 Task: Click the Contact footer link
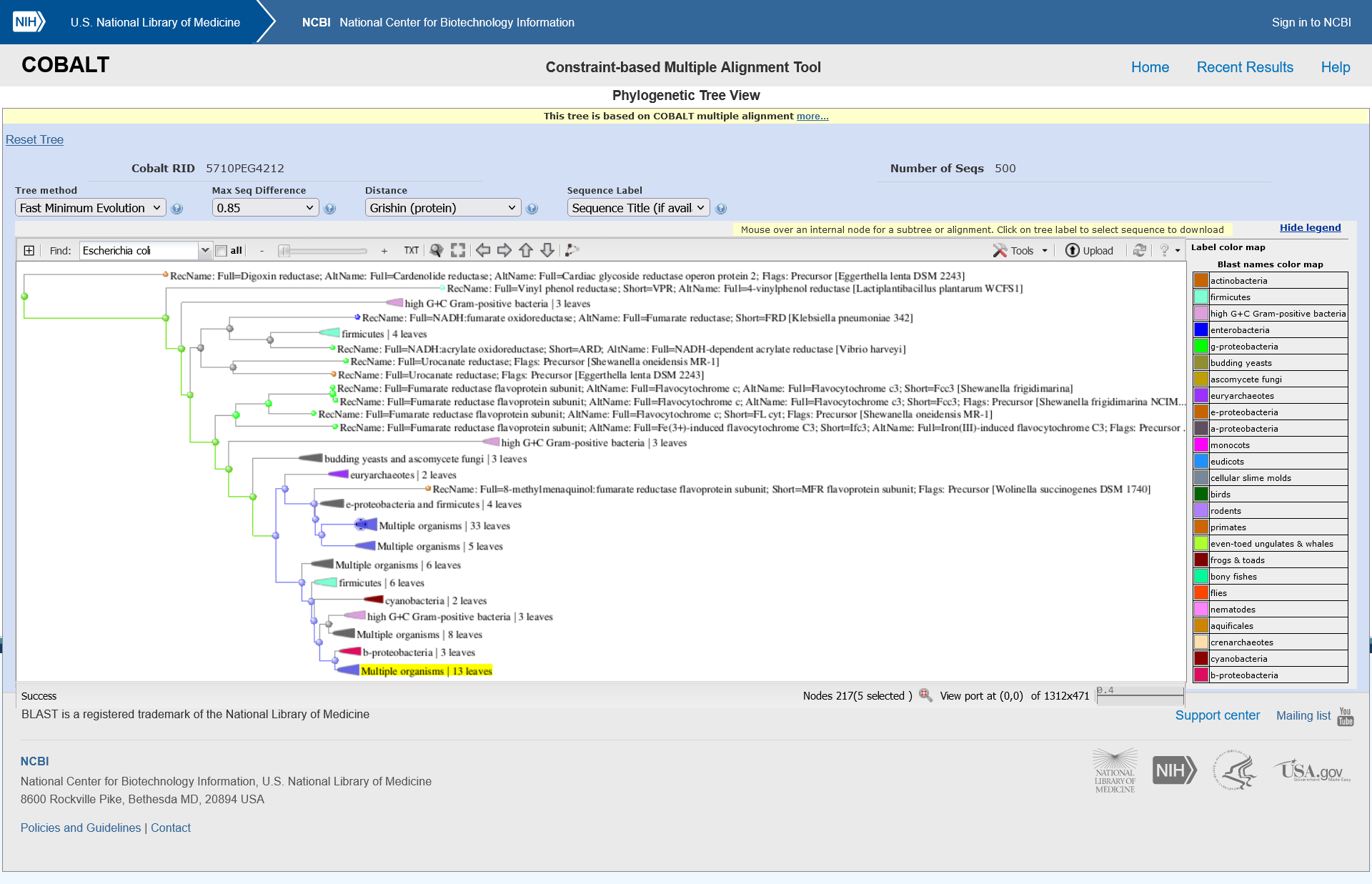click(171, 828)
